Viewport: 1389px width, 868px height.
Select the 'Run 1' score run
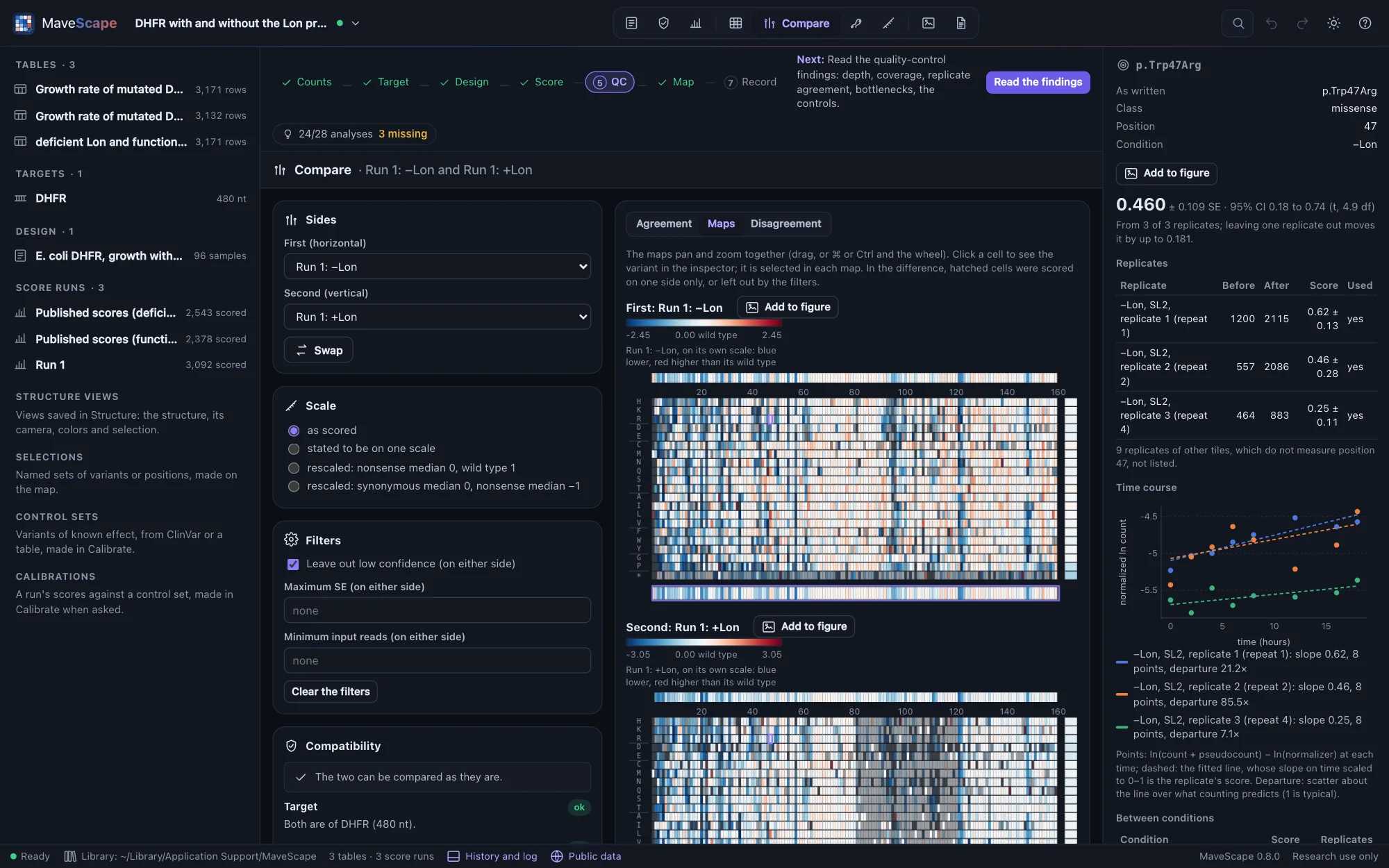(x=131, y=365)
